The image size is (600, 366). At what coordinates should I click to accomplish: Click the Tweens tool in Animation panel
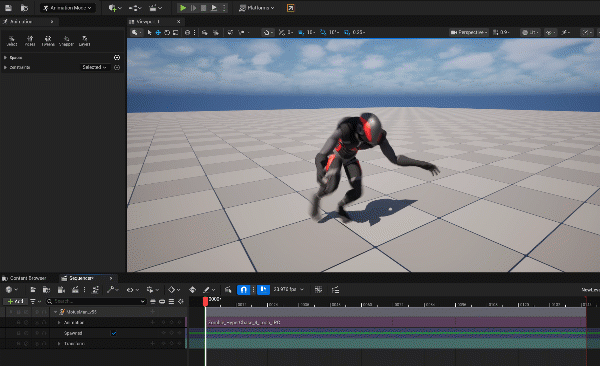pyautogui.click(x=48, y=41)
